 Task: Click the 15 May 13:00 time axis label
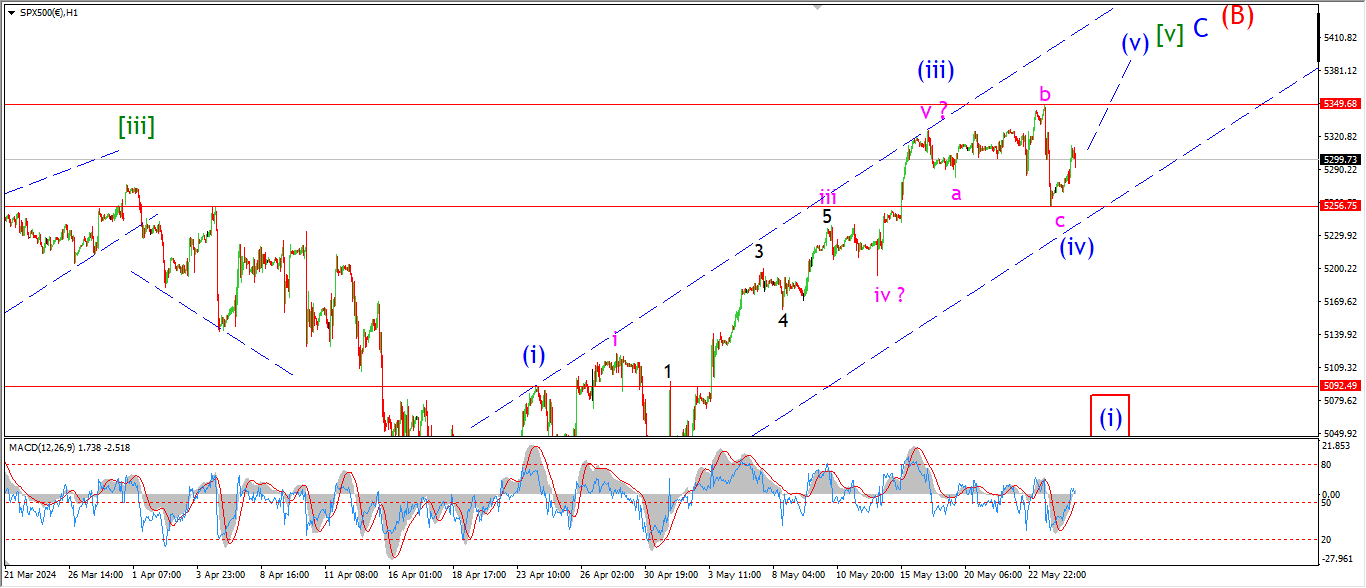tap(927, 575)
